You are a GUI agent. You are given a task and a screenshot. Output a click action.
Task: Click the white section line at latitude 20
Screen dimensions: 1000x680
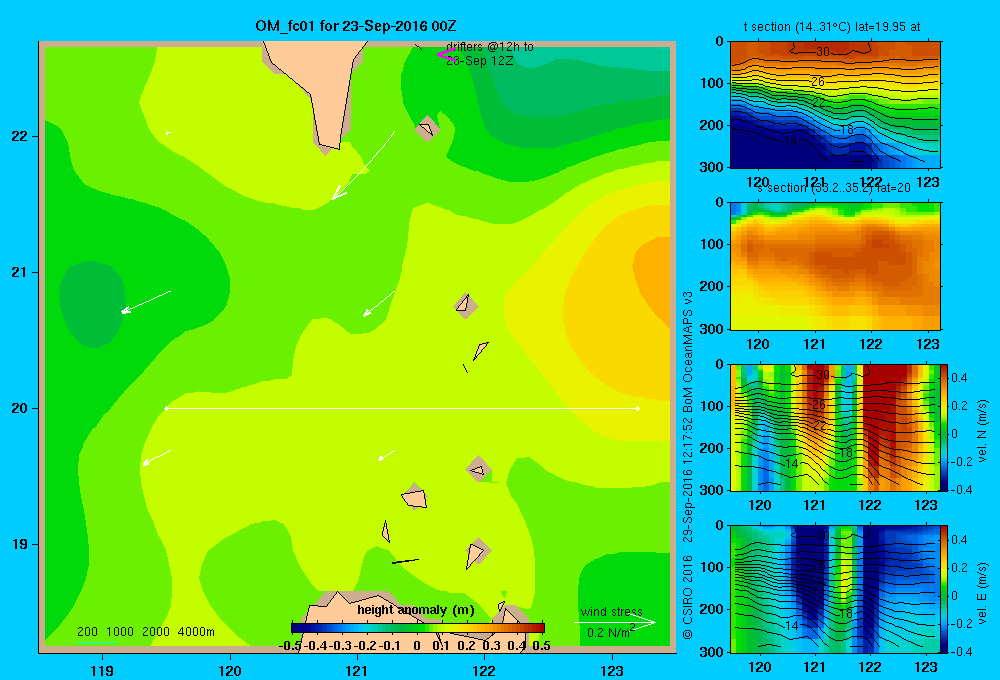pyautogui.click(x=402, y=408)
